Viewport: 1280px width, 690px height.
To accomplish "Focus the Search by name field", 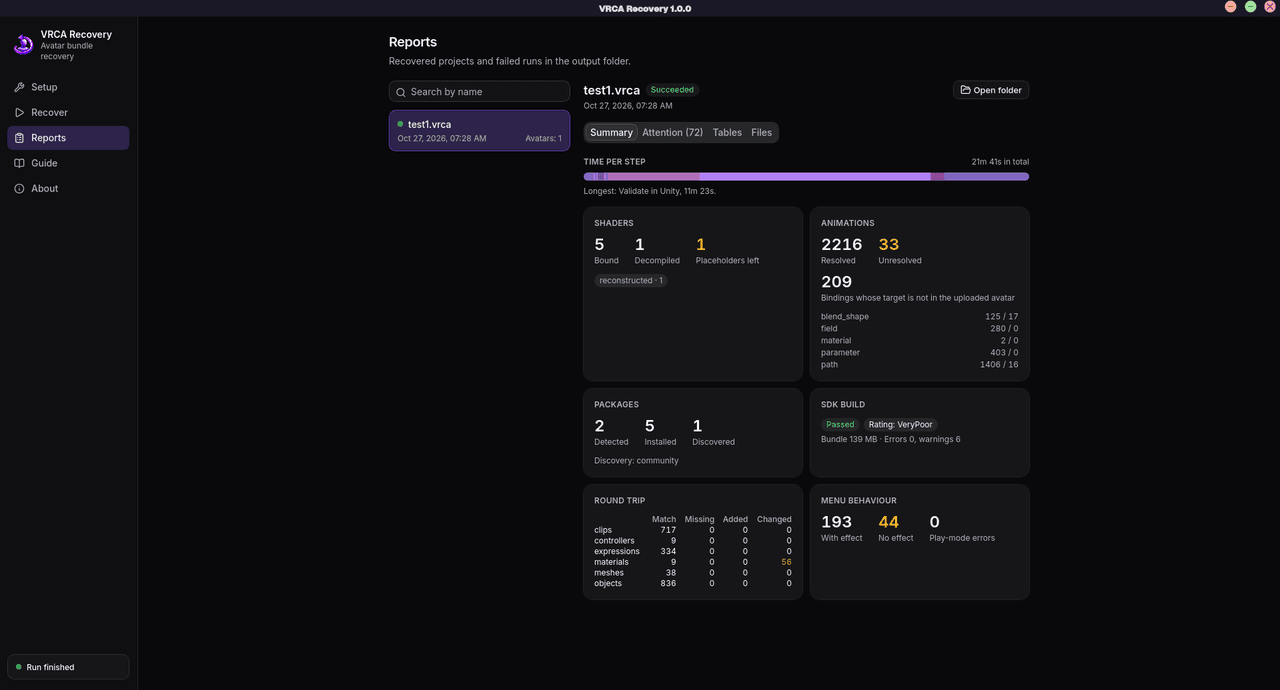I will (x=479, y=92).
